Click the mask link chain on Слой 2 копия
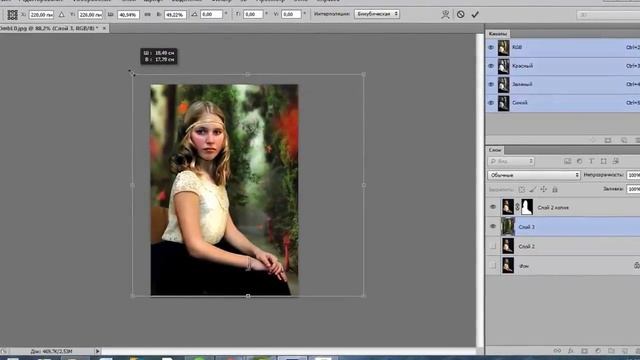This screenshot has height=360, width=640. [518, 207]
